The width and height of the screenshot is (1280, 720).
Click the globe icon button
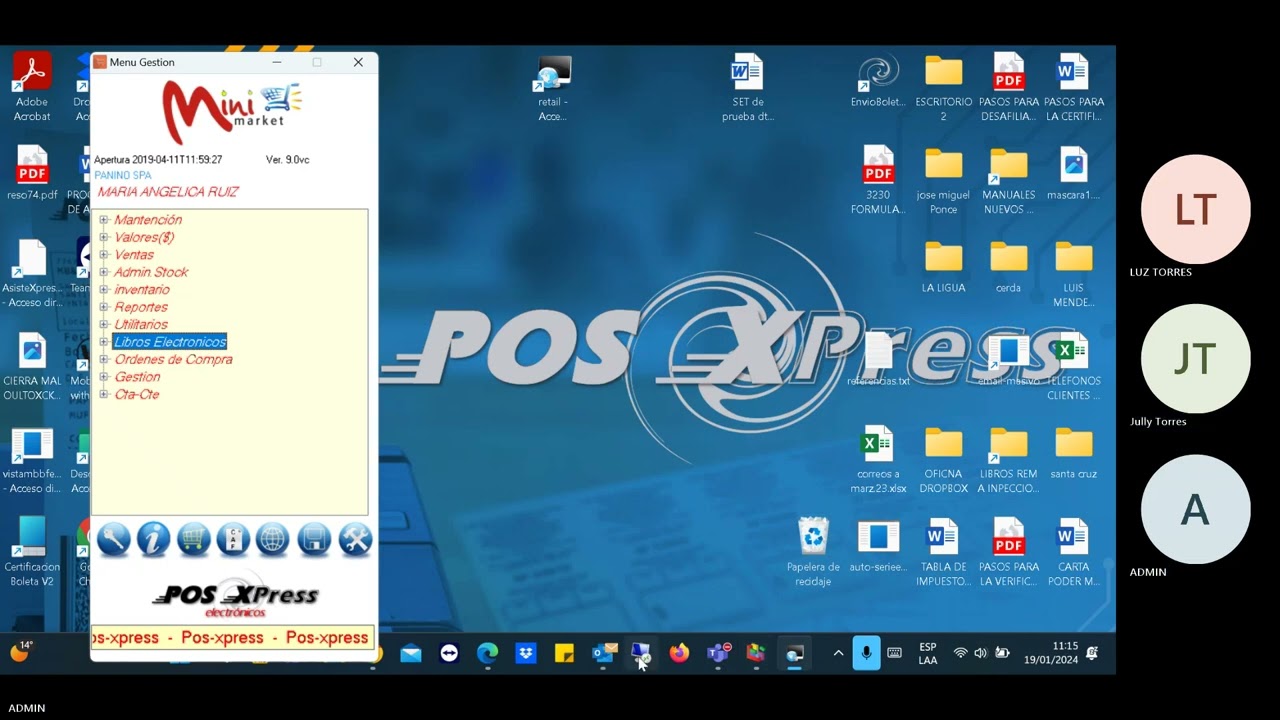[273, 540]
